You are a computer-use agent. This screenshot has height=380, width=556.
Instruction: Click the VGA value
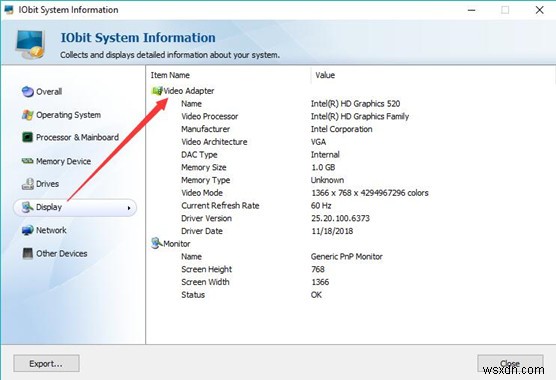pyautogui.click(x=318, y=142)
